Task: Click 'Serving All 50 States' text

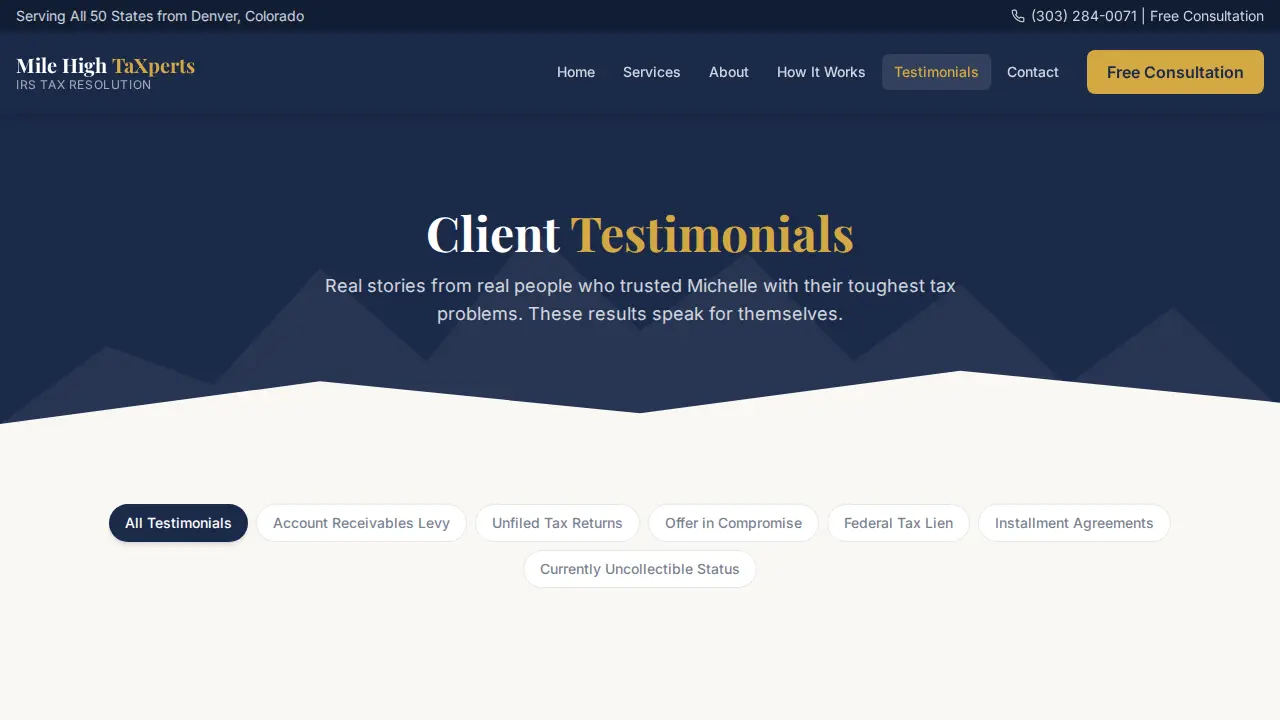Action: pos(160,16)
